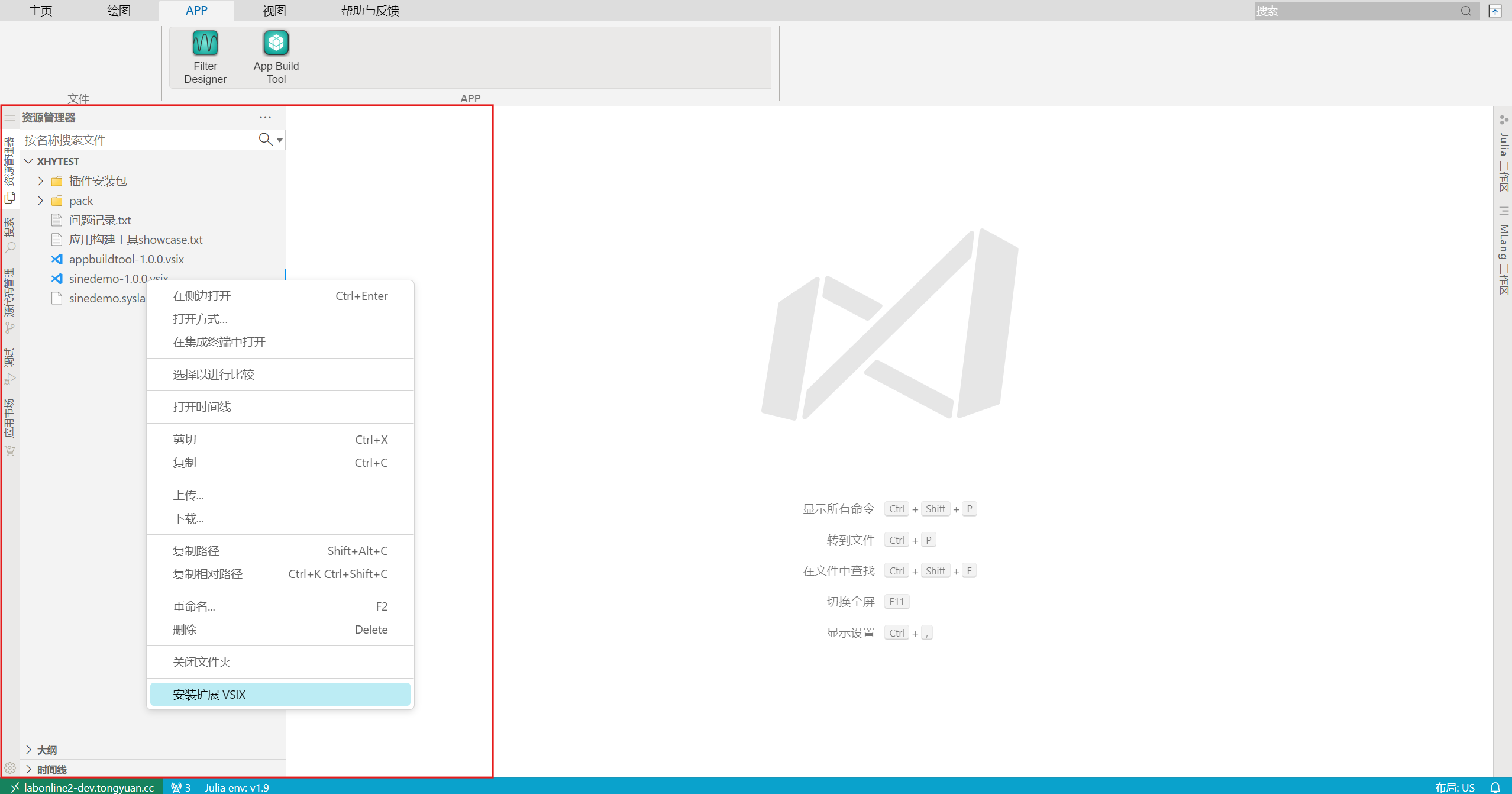This screenshot has height=794, width=1512.
Task: Toggle the sidebar hamburger menu icon
Action: click(9, 118)
